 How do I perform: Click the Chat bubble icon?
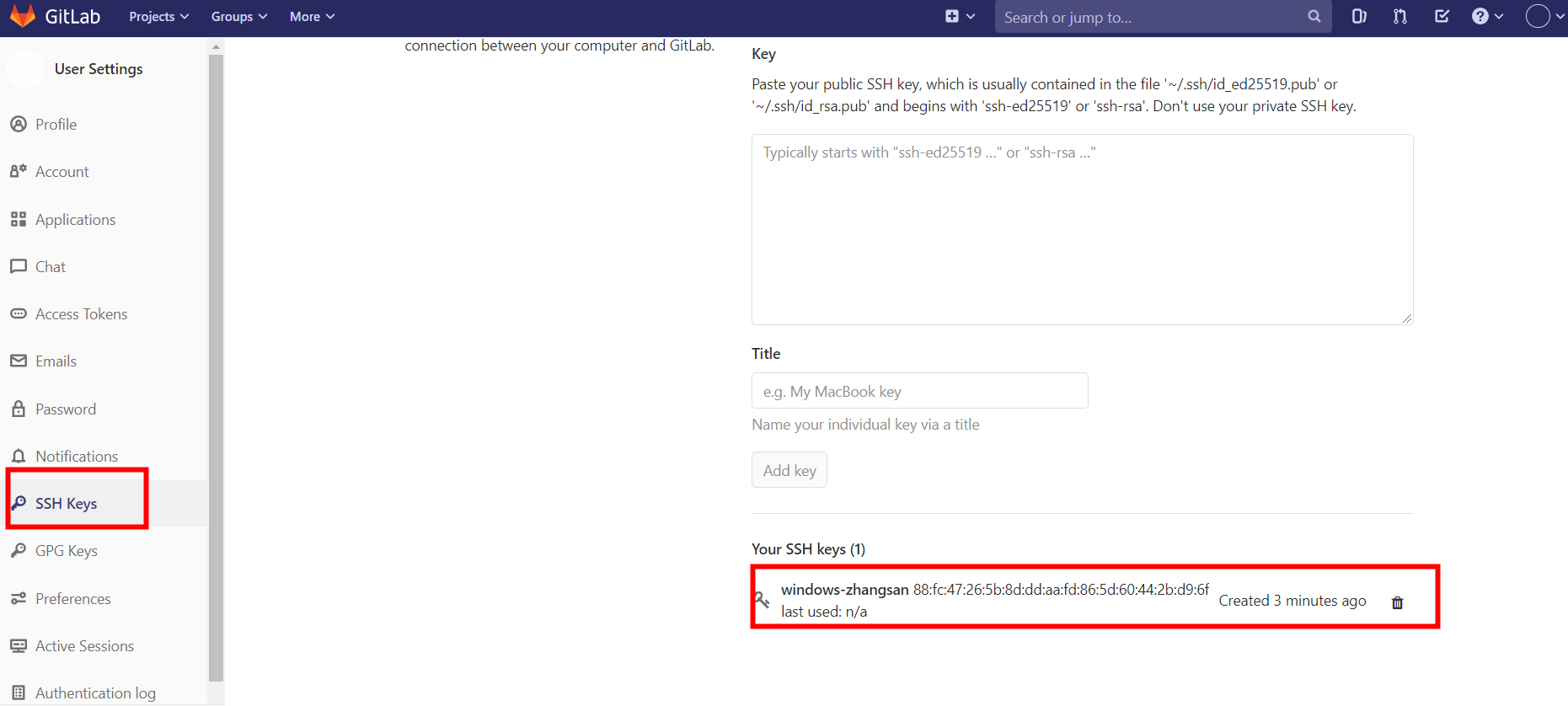click(x=19, y=266)
